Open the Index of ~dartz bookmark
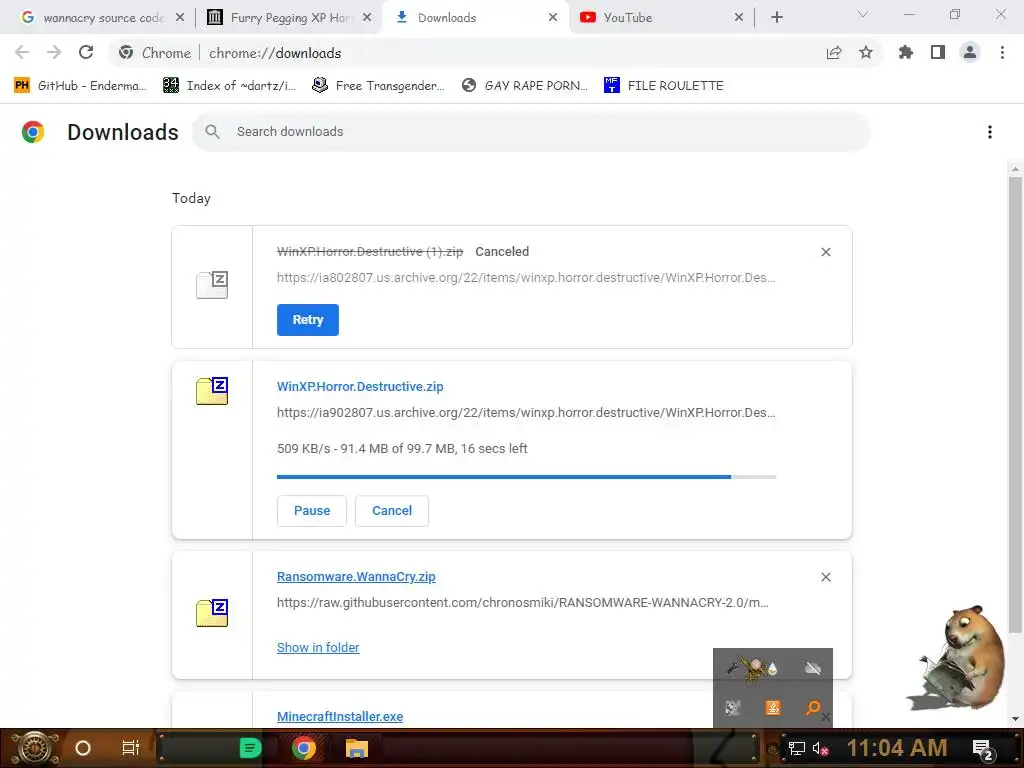The image size is (1024, 768). (230, 86)
